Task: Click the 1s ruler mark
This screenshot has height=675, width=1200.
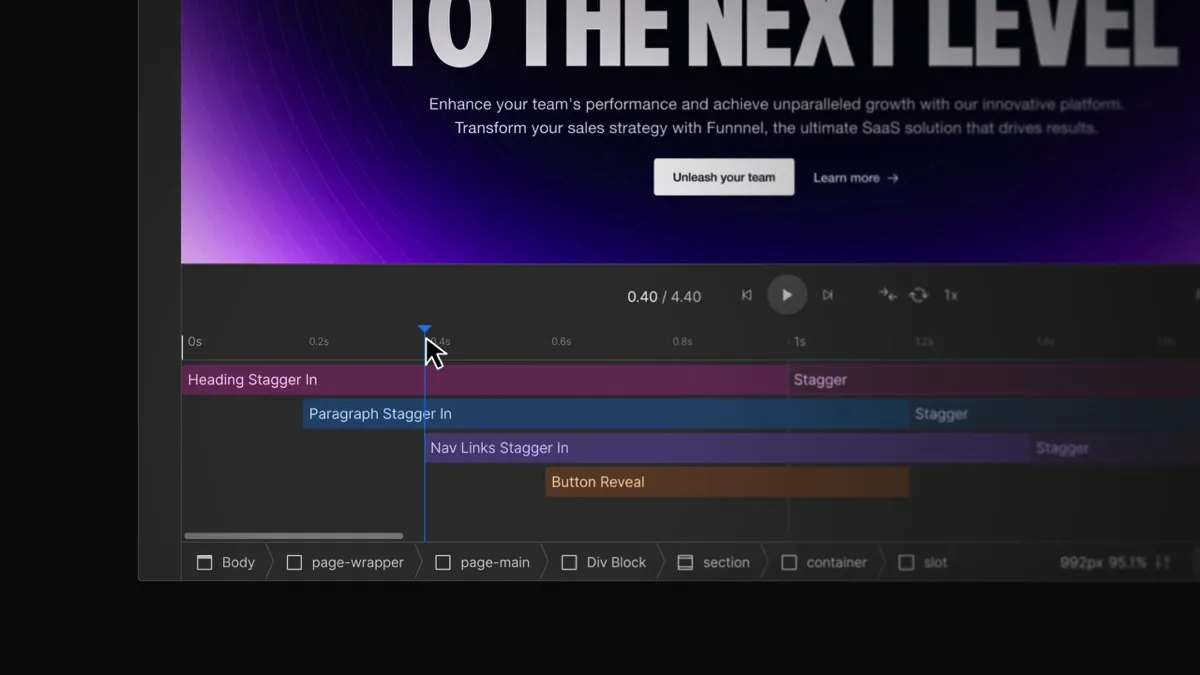Action: [x=800, y=342]
